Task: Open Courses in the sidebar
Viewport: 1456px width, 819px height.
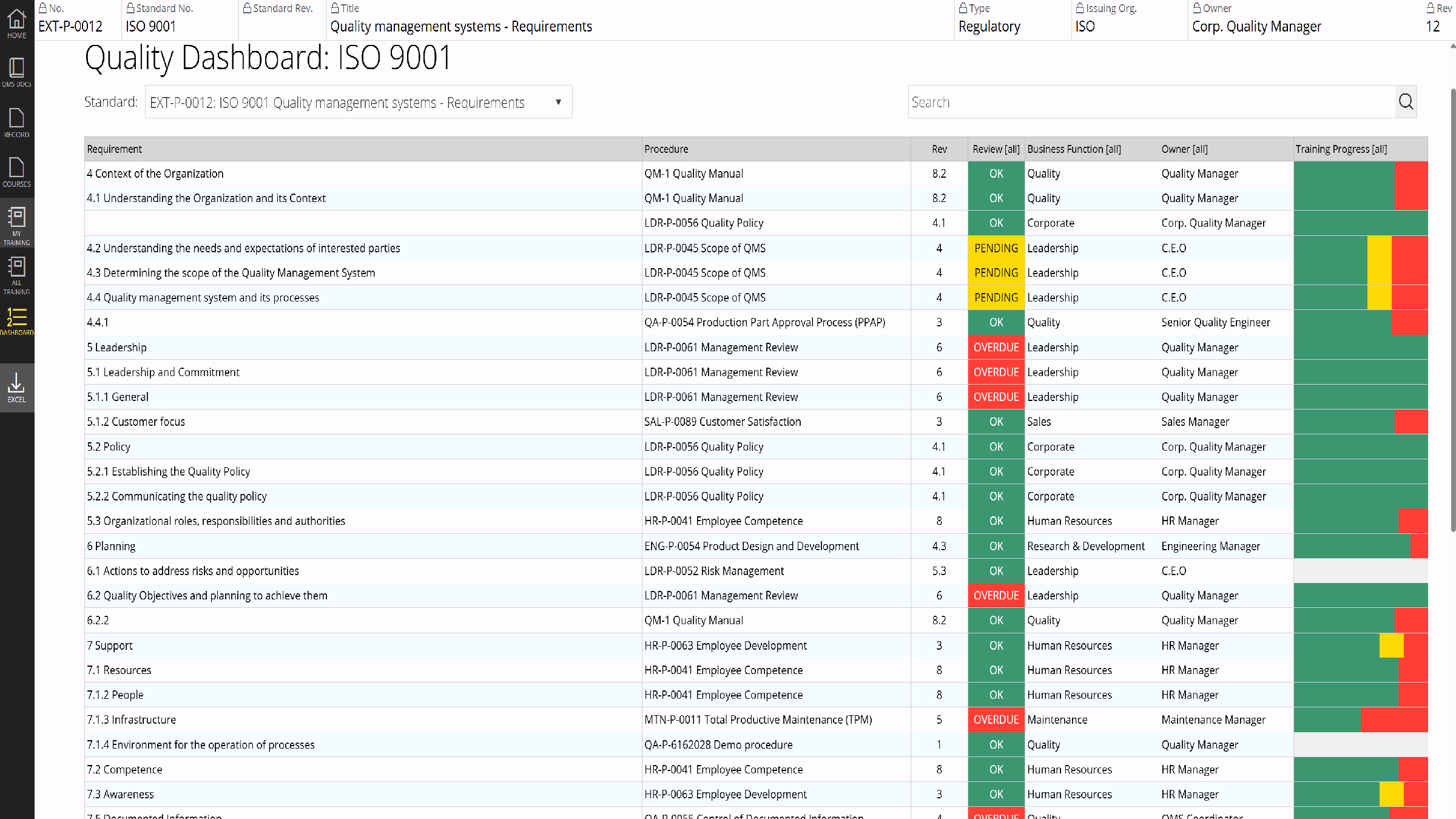Action: [x=17, y=172]
